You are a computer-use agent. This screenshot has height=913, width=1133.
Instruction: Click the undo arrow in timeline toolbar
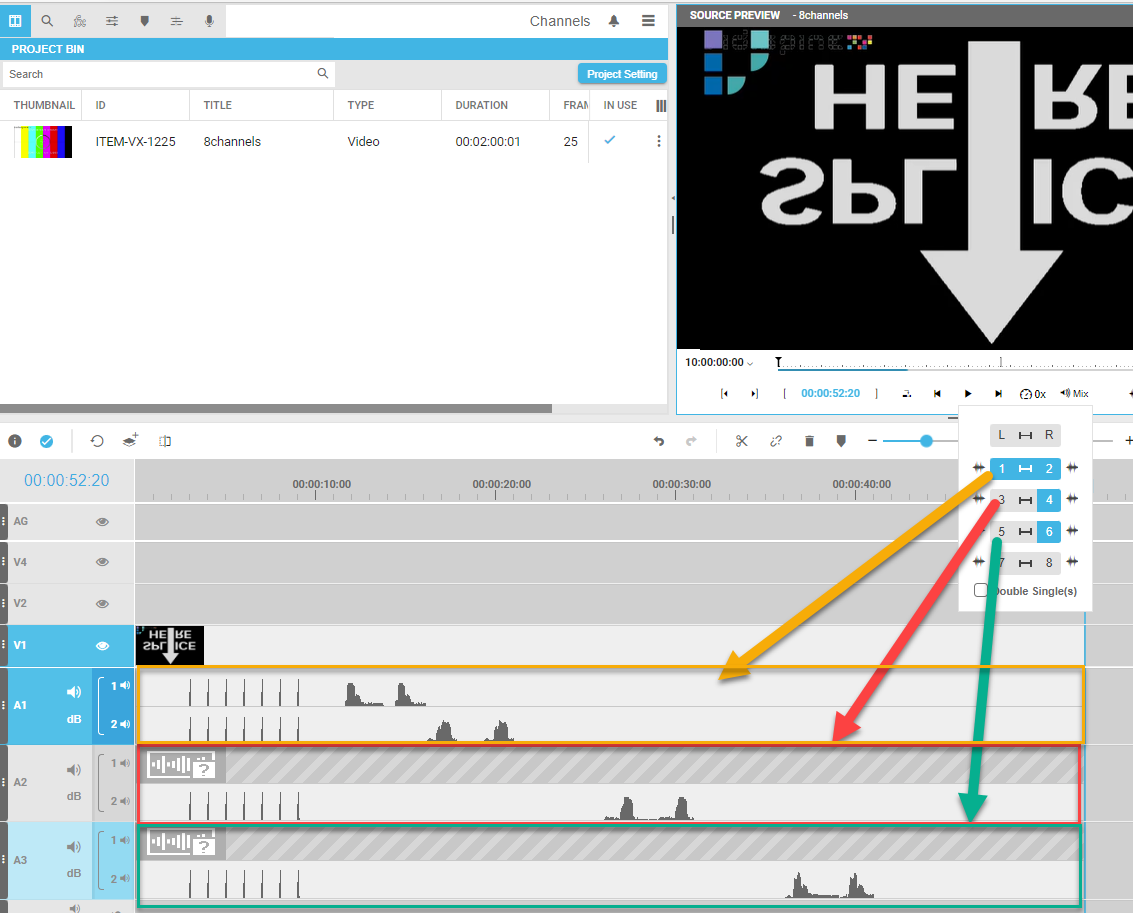tap(658, 441)
